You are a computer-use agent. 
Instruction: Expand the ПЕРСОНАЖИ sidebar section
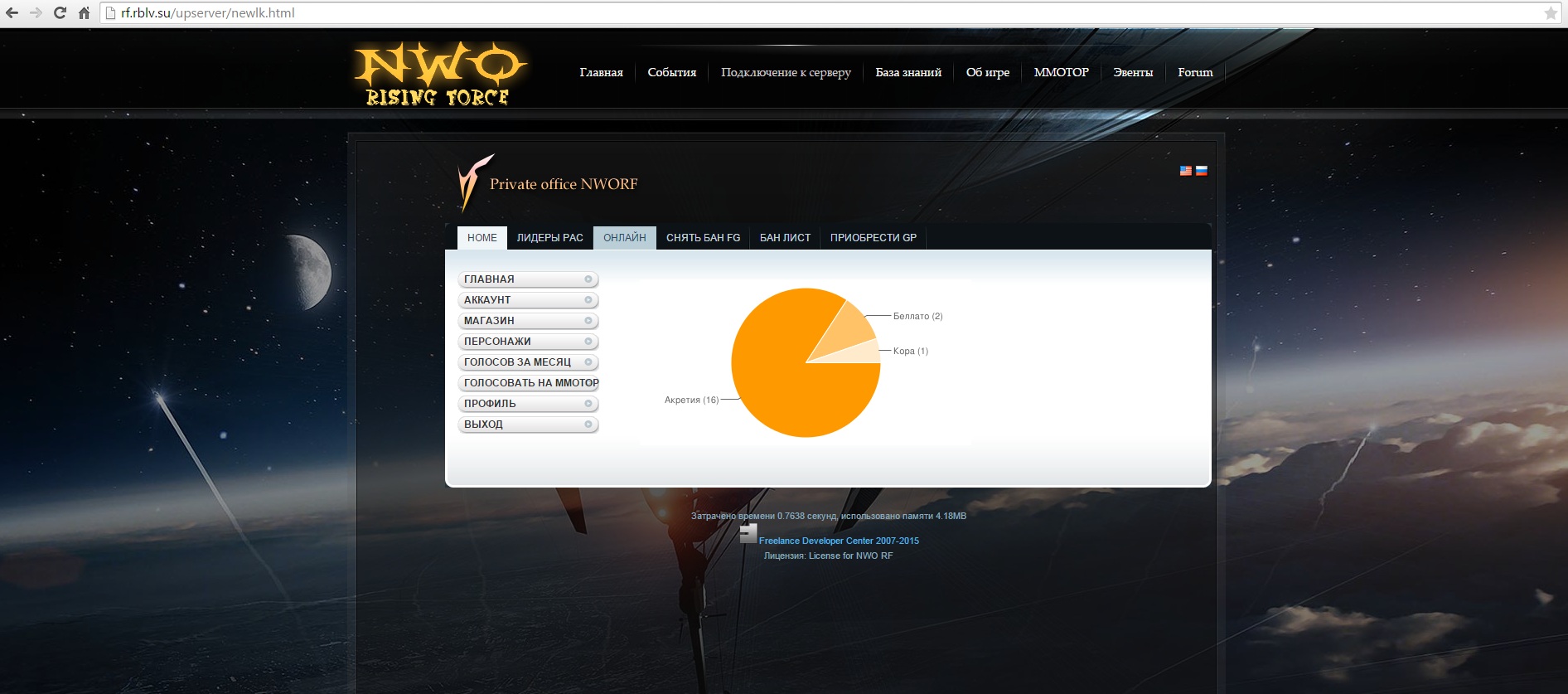point(527,342)
